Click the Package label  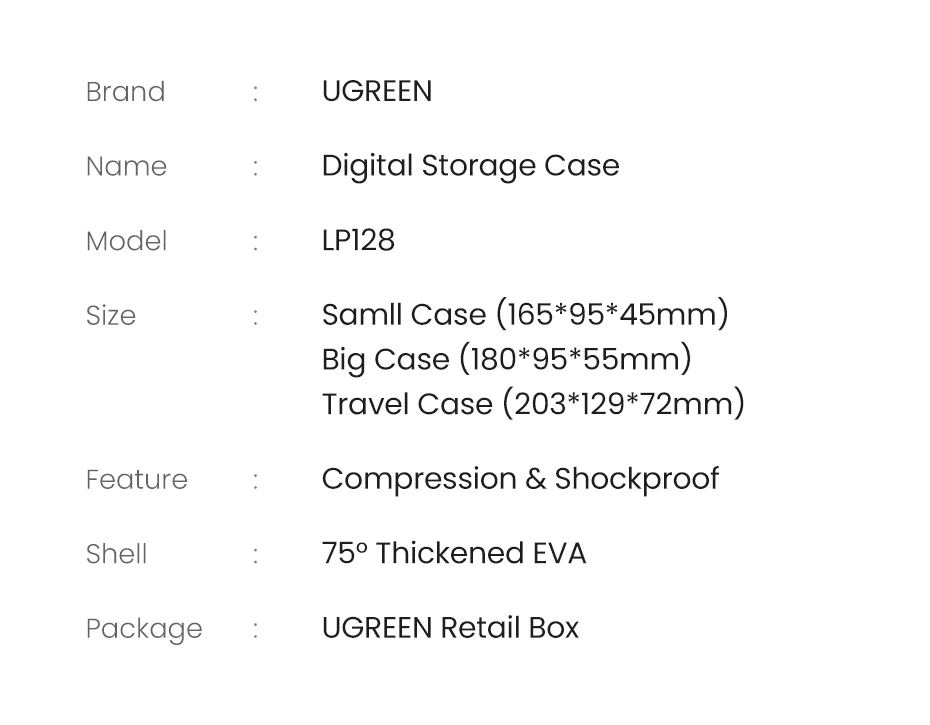tap(144, 629)
